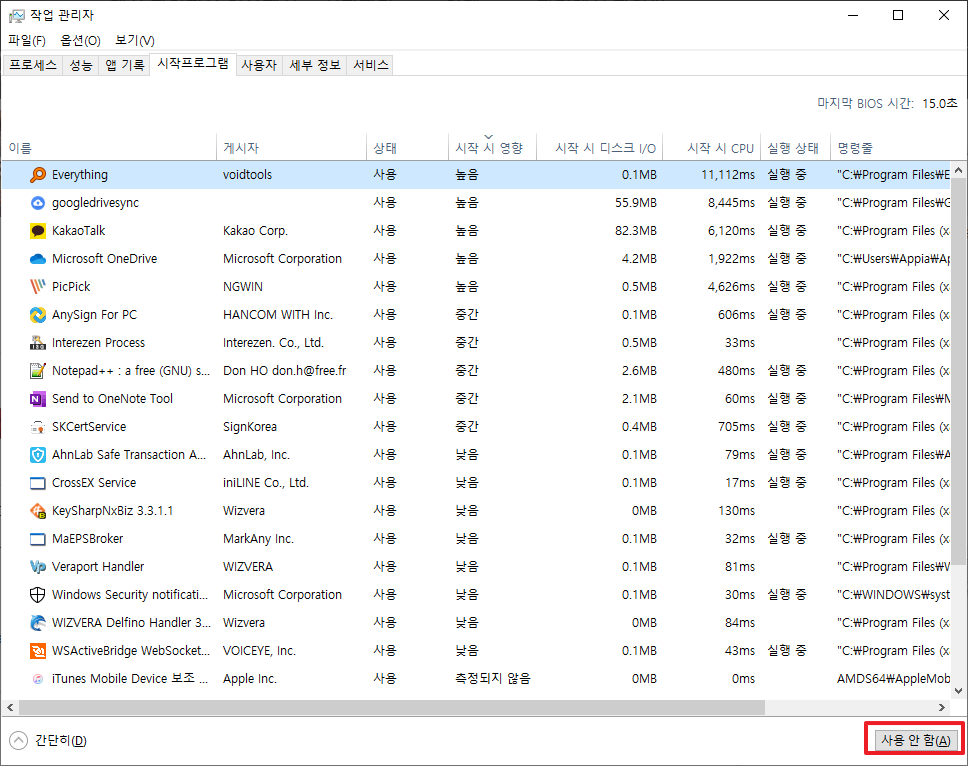
Task: Click the 사용 안 함(A) button
Action: point(916,740)
